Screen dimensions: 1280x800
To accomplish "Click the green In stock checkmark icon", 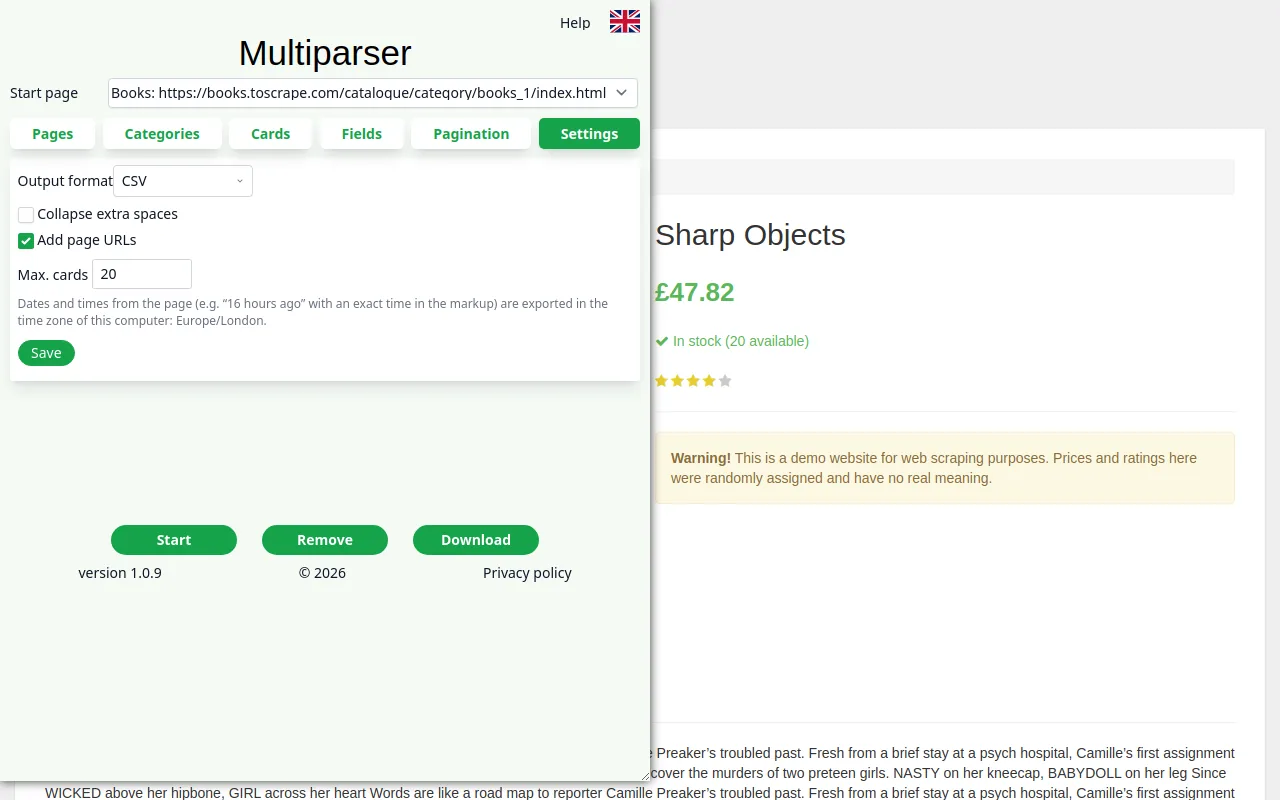I will [662, 341].
